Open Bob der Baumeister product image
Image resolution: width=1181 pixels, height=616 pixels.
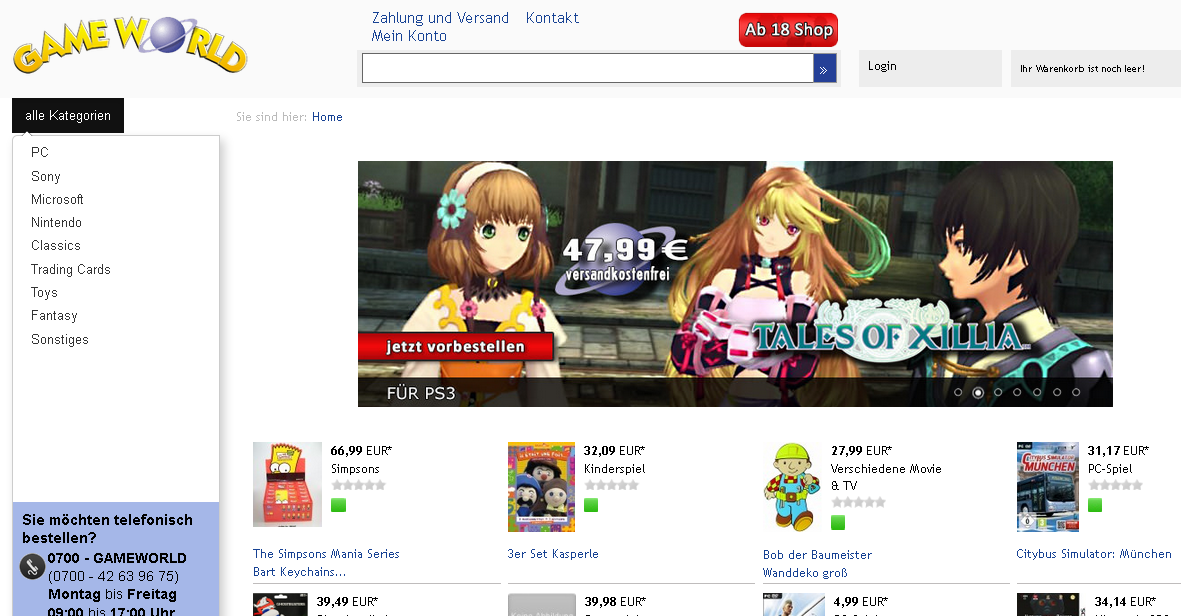pos(792,487)
